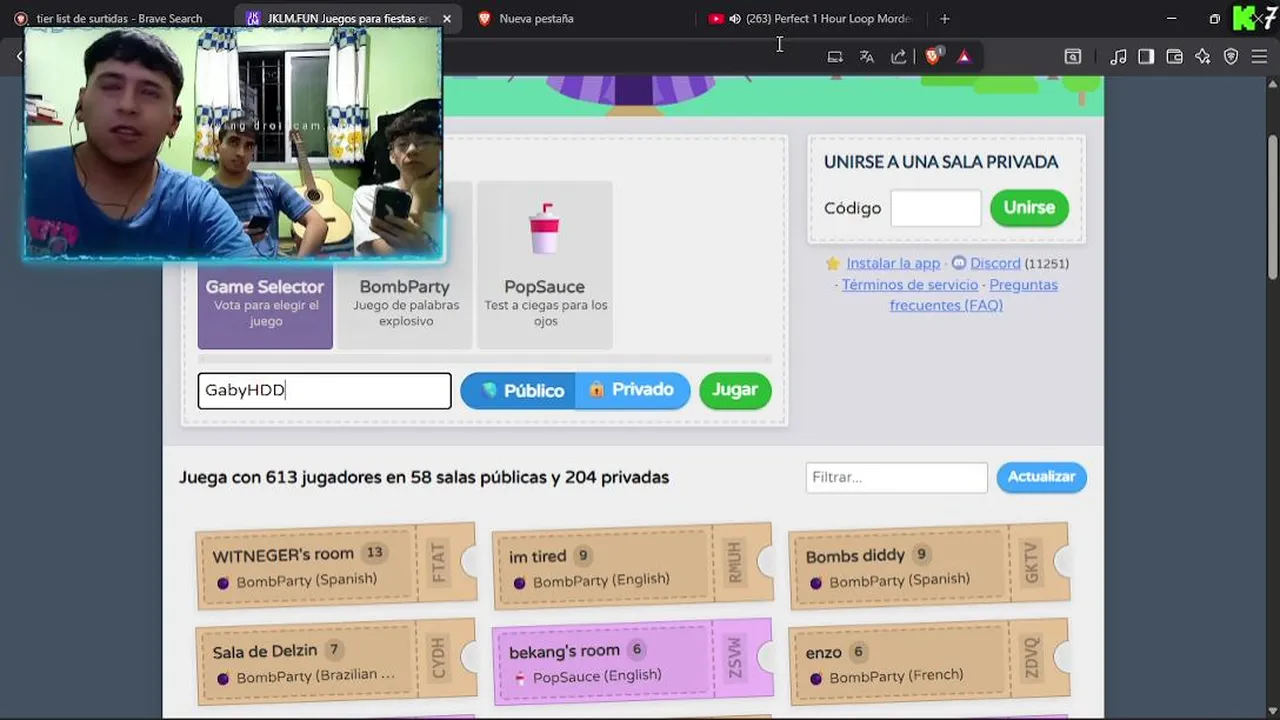Viewport: 1280px width, 720px height.
Task: Click the page vertical scrollbar
Action: click(1273, 206)
